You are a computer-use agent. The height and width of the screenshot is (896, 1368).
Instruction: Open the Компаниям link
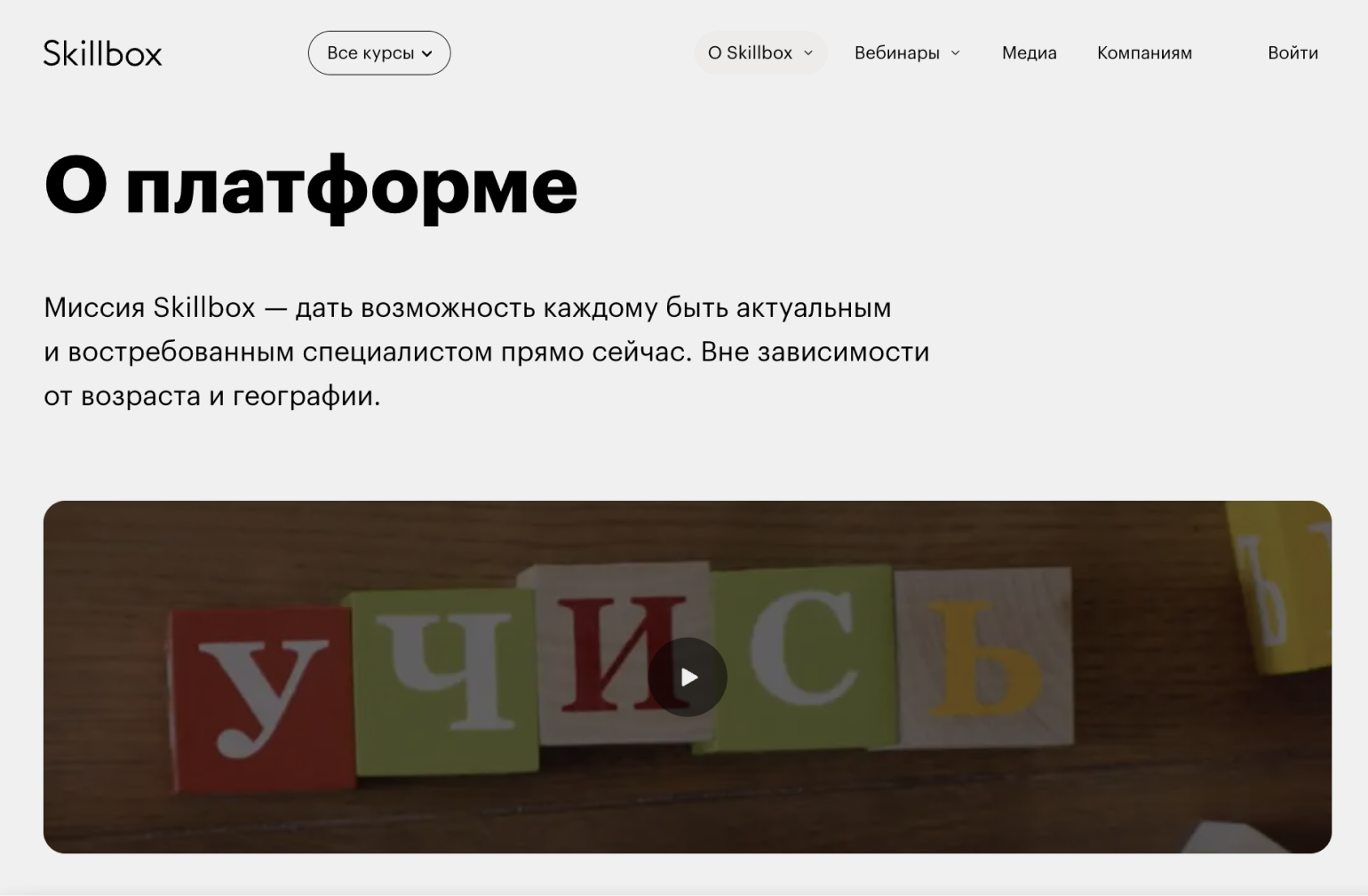tap(1144, 53)
